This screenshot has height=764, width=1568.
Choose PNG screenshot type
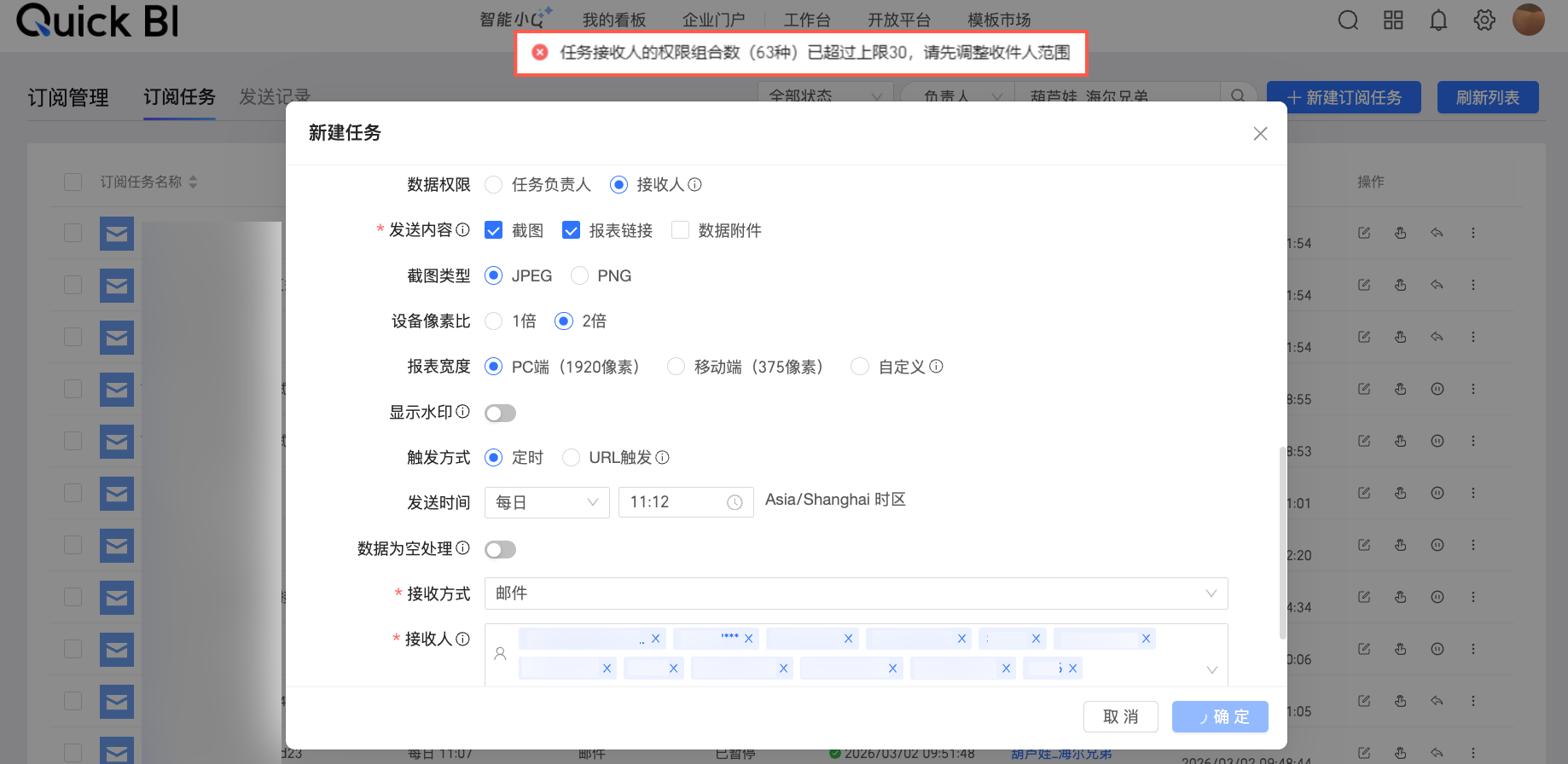579,275
